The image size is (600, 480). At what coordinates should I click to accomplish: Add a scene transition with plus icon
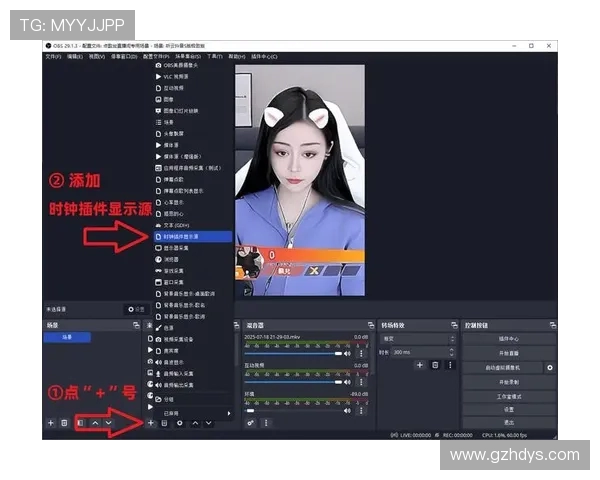[420, 365]
